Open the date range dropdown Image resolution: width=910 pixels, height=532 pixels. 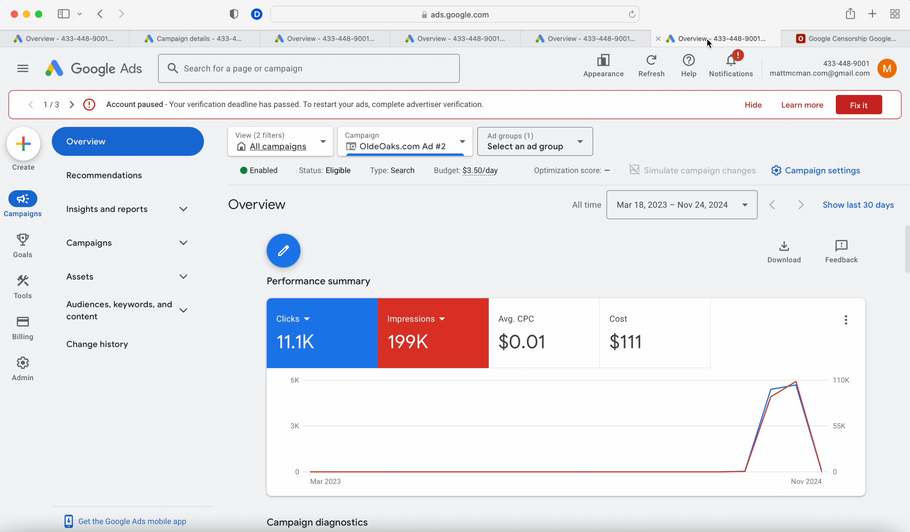(681, 205)
